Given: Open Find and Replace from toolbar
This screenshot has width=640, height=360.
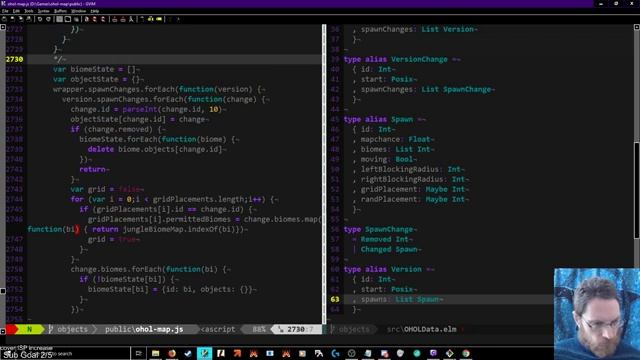Looking at the screenshot, I should pos(87,19).
